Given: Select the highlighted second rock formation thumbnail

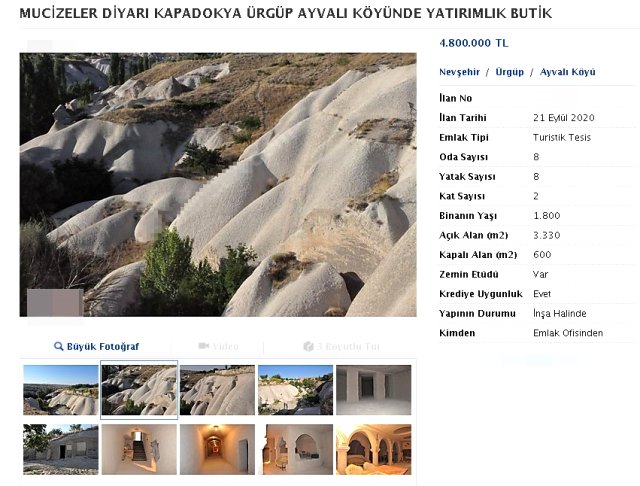Looking at the screenshot, I should (x=139, y=390).
